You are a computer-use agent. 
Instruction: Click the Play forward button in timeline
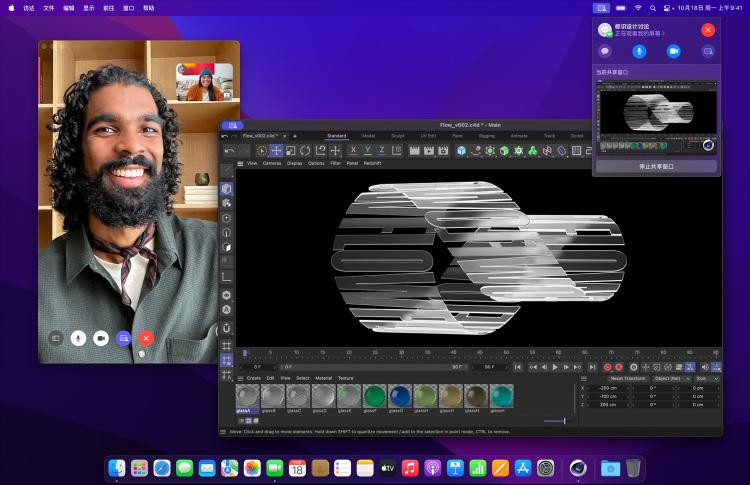pyautogui.click(x=555, y=367)
